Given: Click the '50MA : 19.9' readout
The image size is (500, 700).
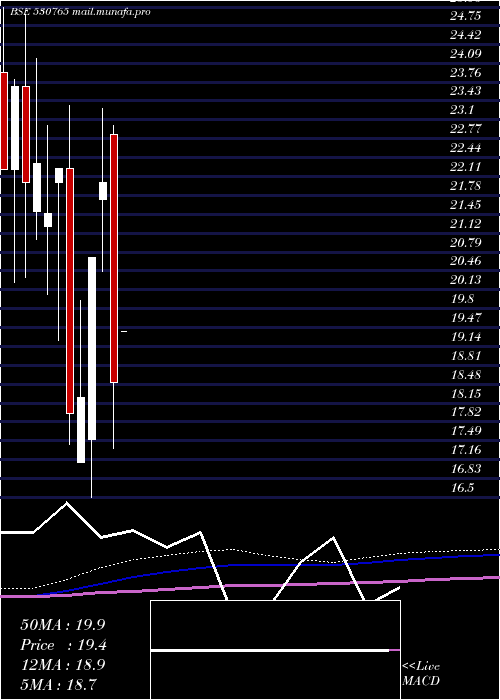Looking at the screenshot, I should click(x=62, y=625).
